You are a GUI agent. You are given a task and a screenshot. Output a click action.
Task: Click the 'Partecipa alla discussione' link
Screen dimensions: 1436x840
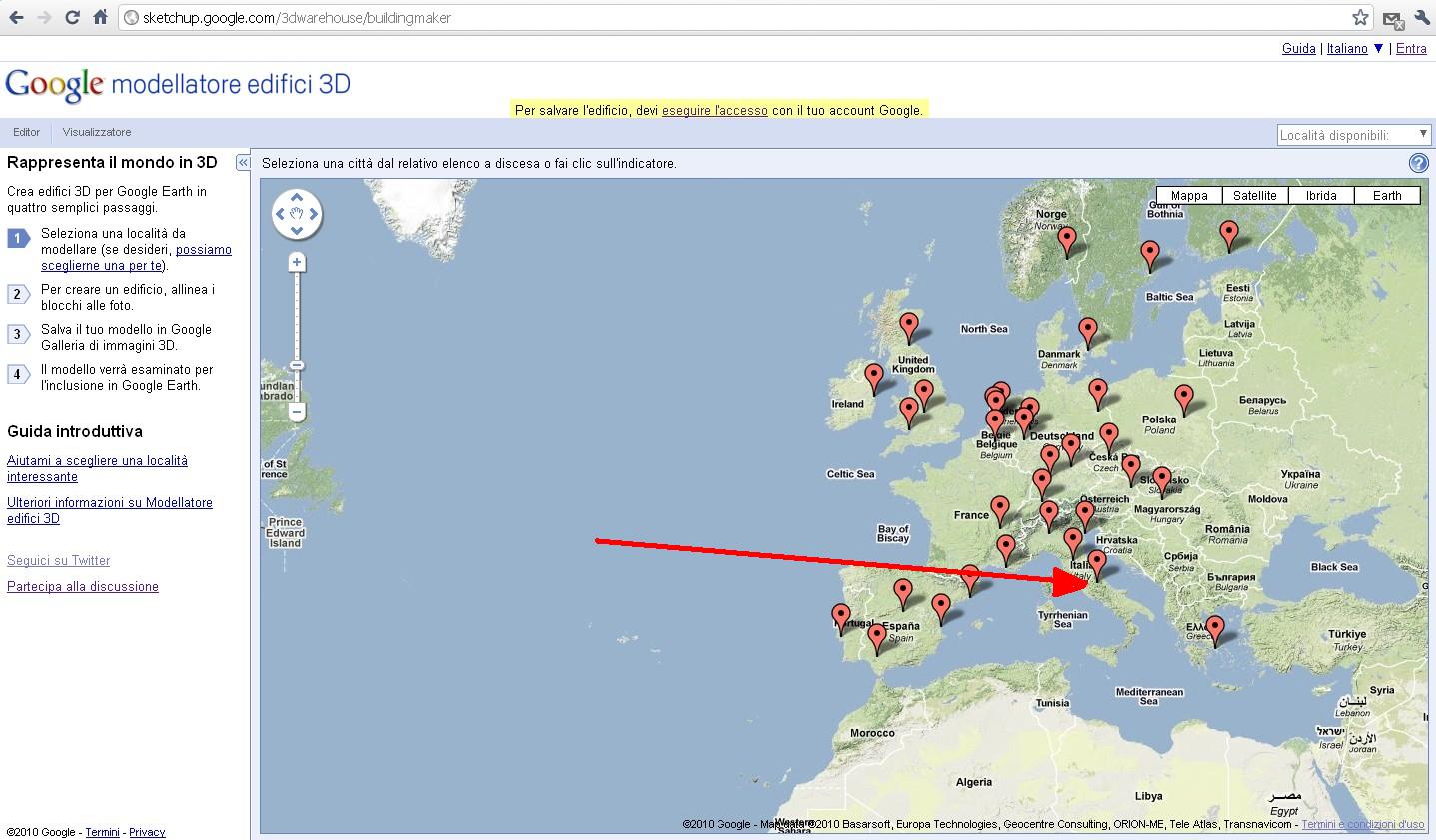point(83,587)
